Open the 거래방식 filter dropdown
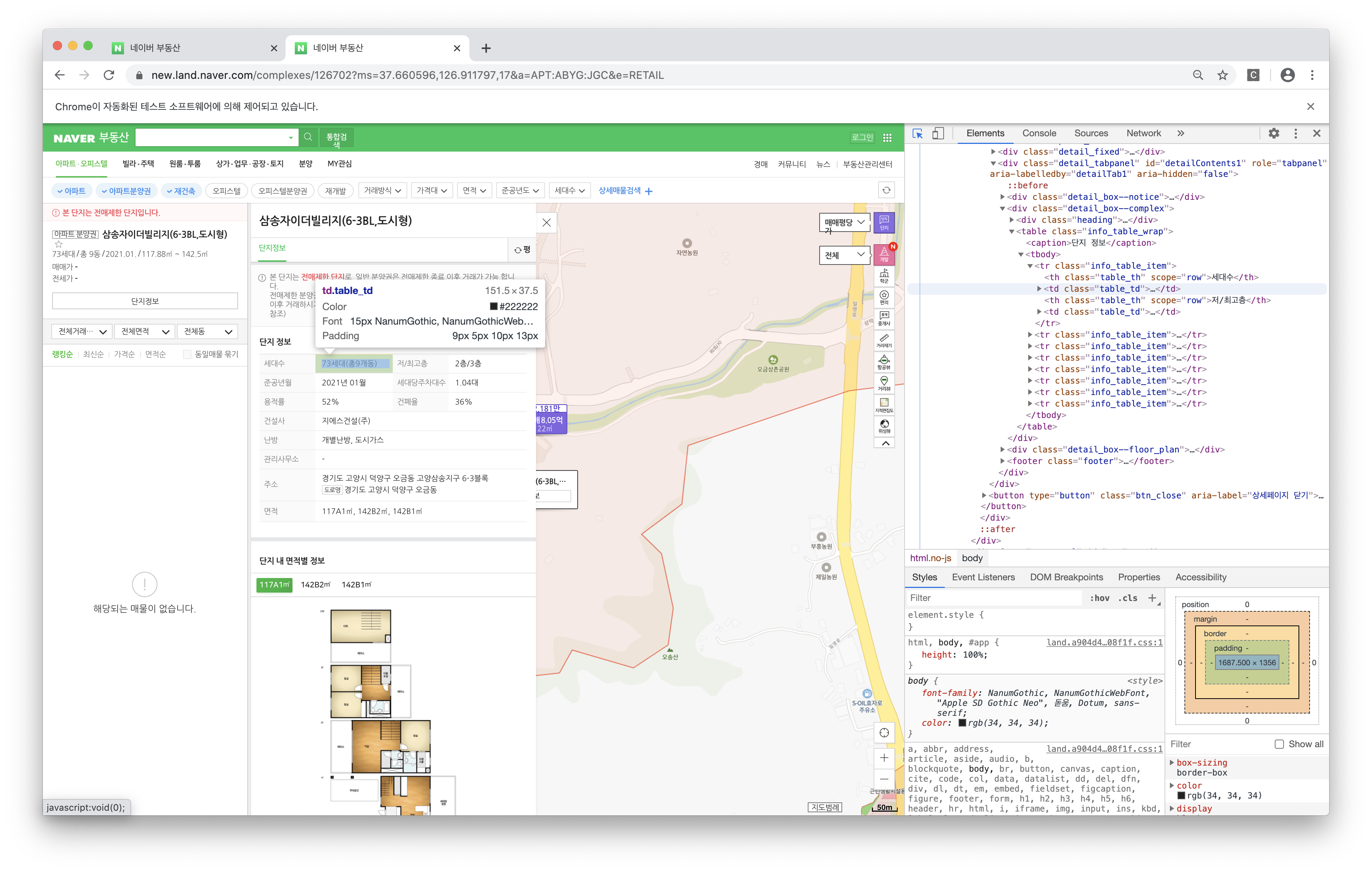The width and height of the screenshot is (1372, 872). tap(382, 191)
